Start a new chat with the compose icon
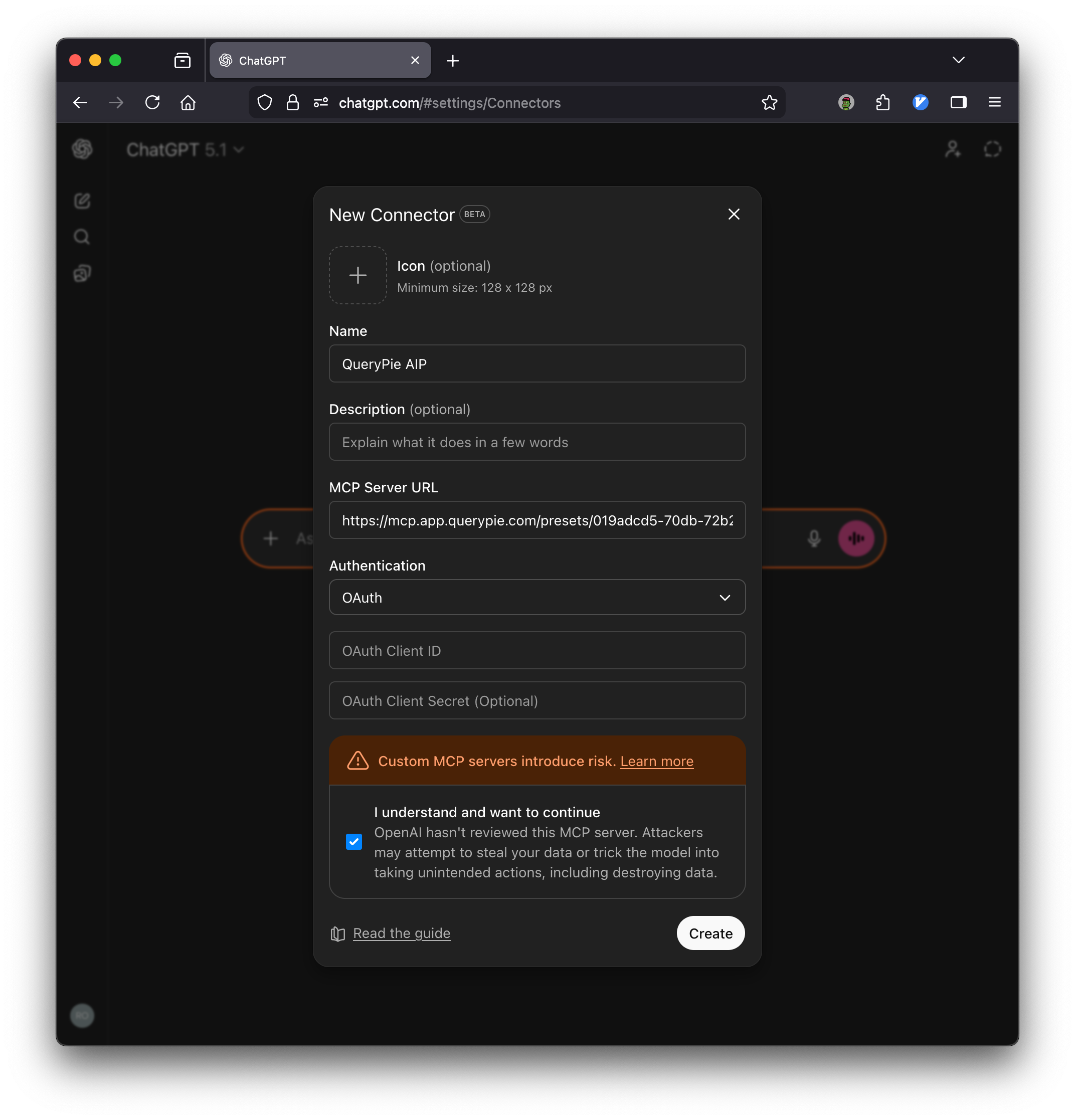The image size is (1075, 1120). point(82,201)
